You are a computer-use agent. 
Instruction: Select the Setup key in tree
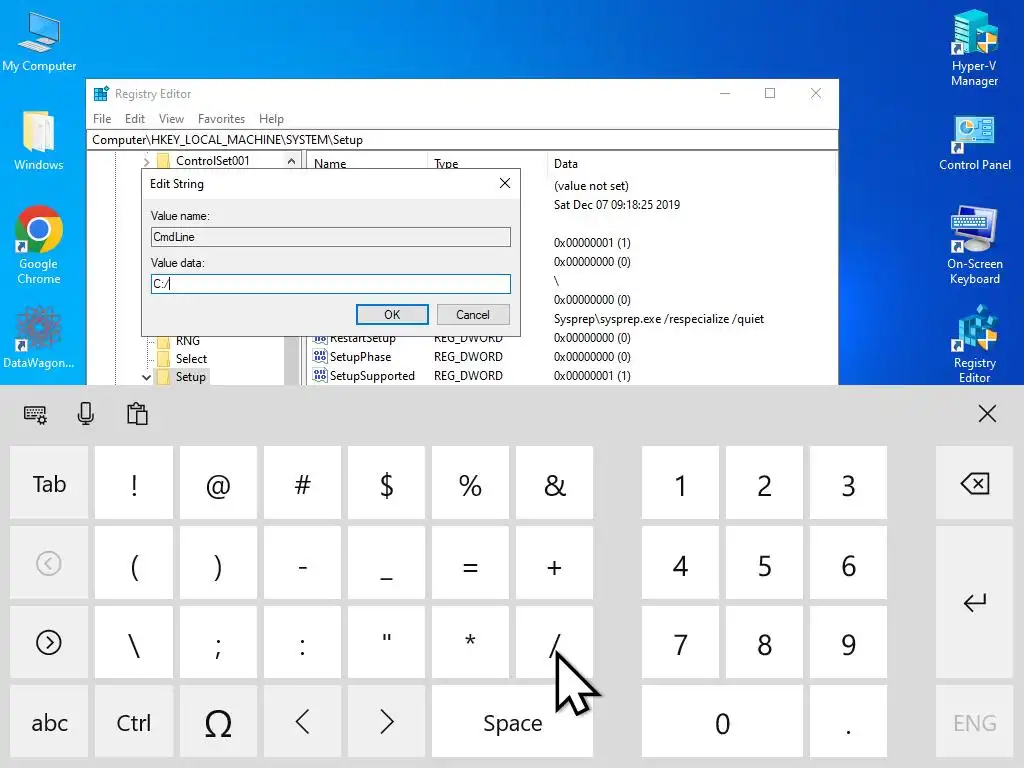coord(190,377)
